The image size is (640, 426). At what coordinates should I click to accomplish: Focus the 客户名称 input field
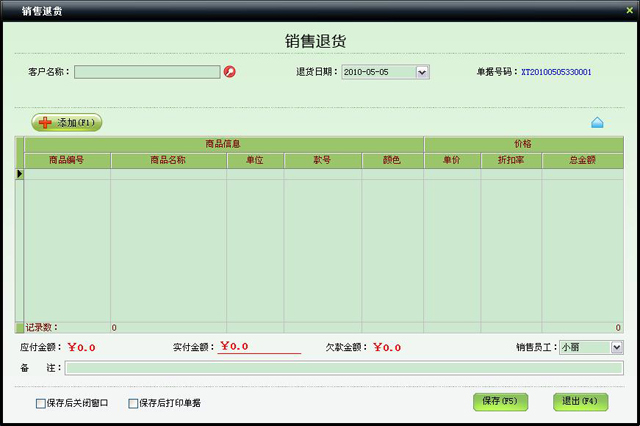point(147,72)
